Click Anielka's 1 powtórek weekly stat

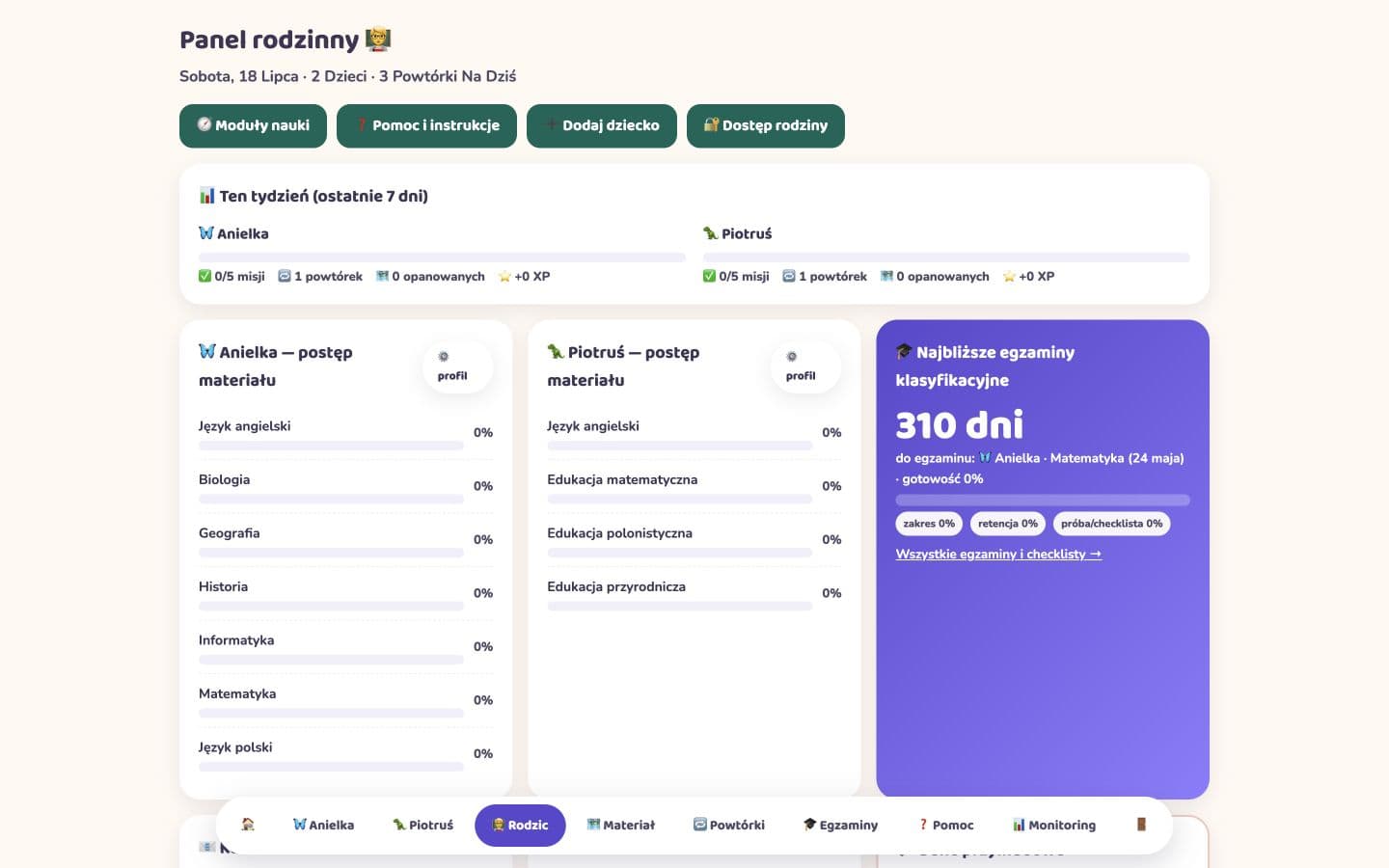click(320, 276)
